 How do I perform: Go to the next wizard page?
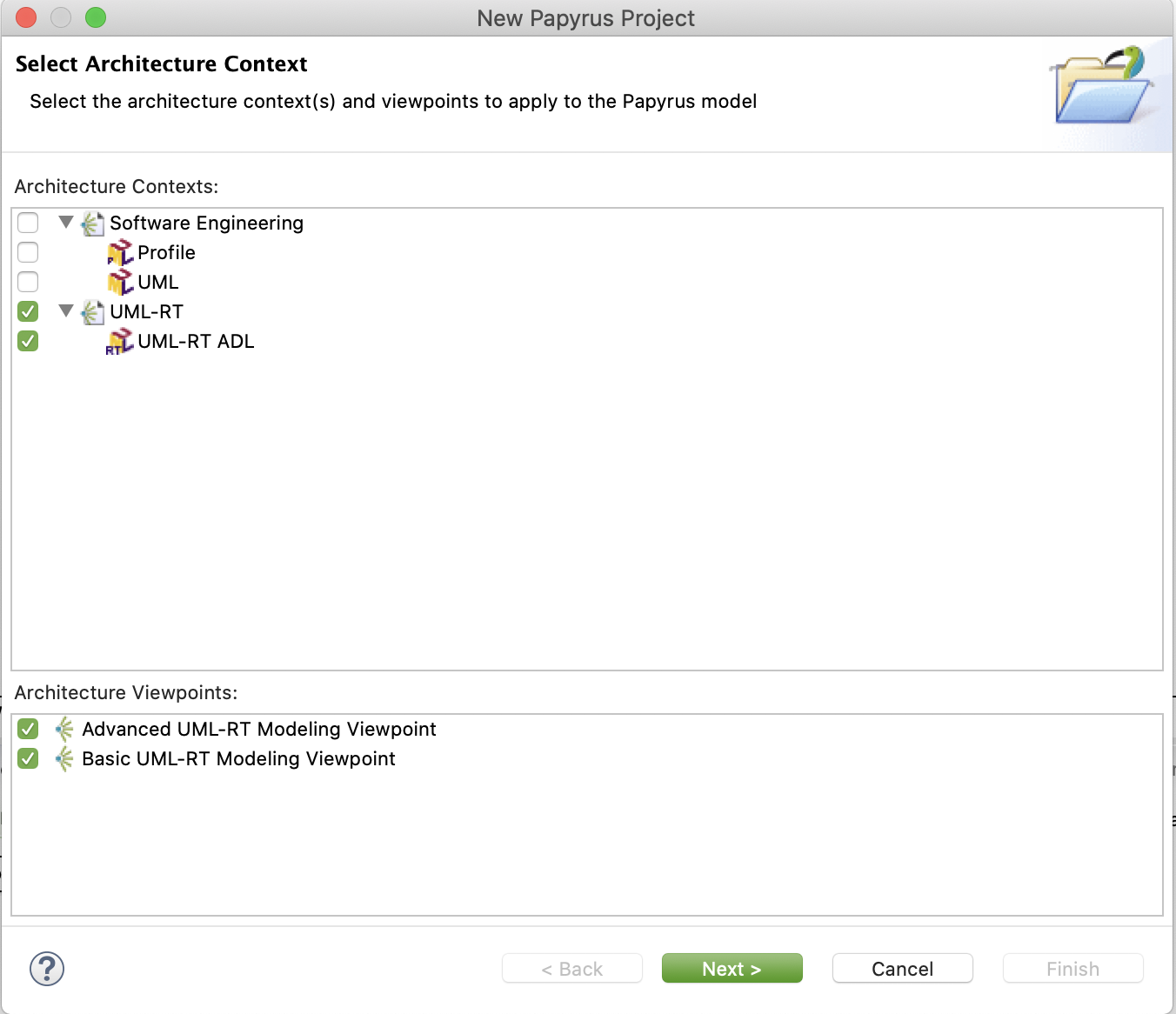click(732, 969)
